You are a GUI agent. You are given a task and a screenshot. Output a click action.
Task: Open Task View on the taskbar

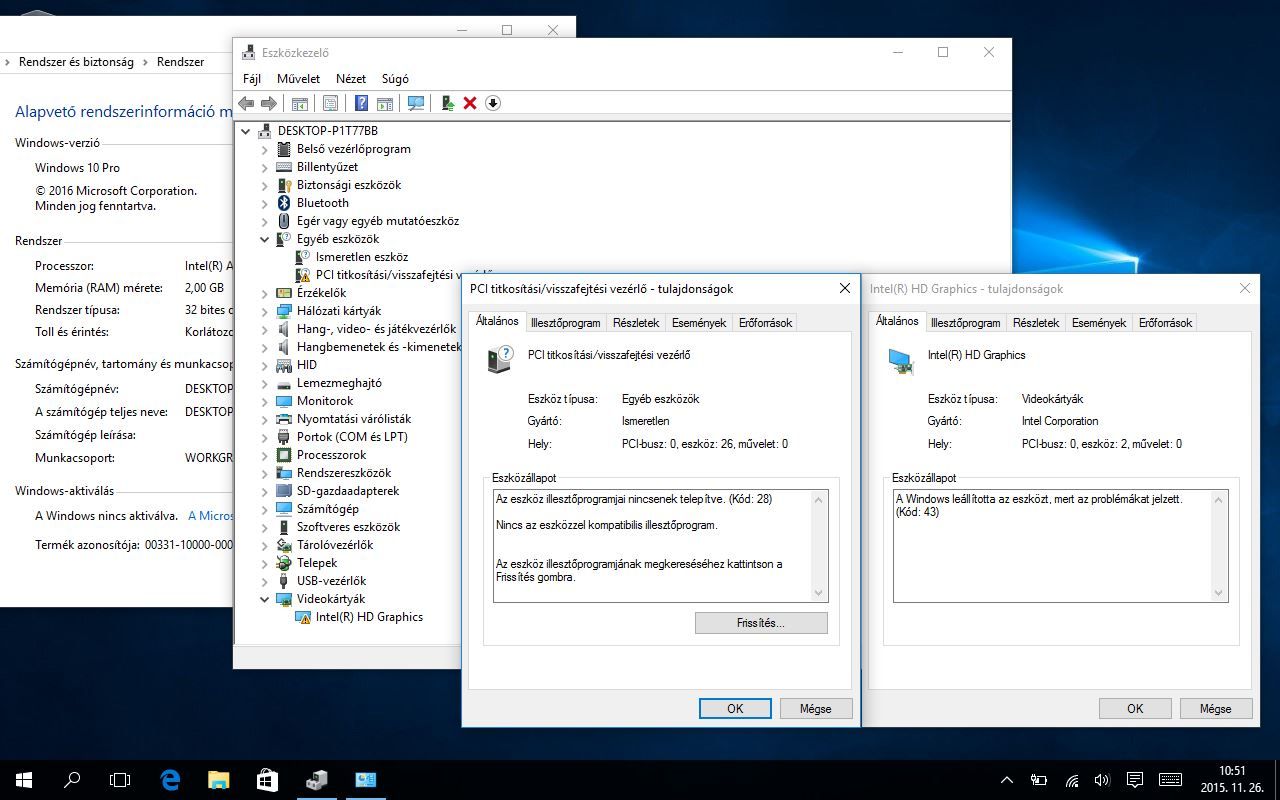120,780
